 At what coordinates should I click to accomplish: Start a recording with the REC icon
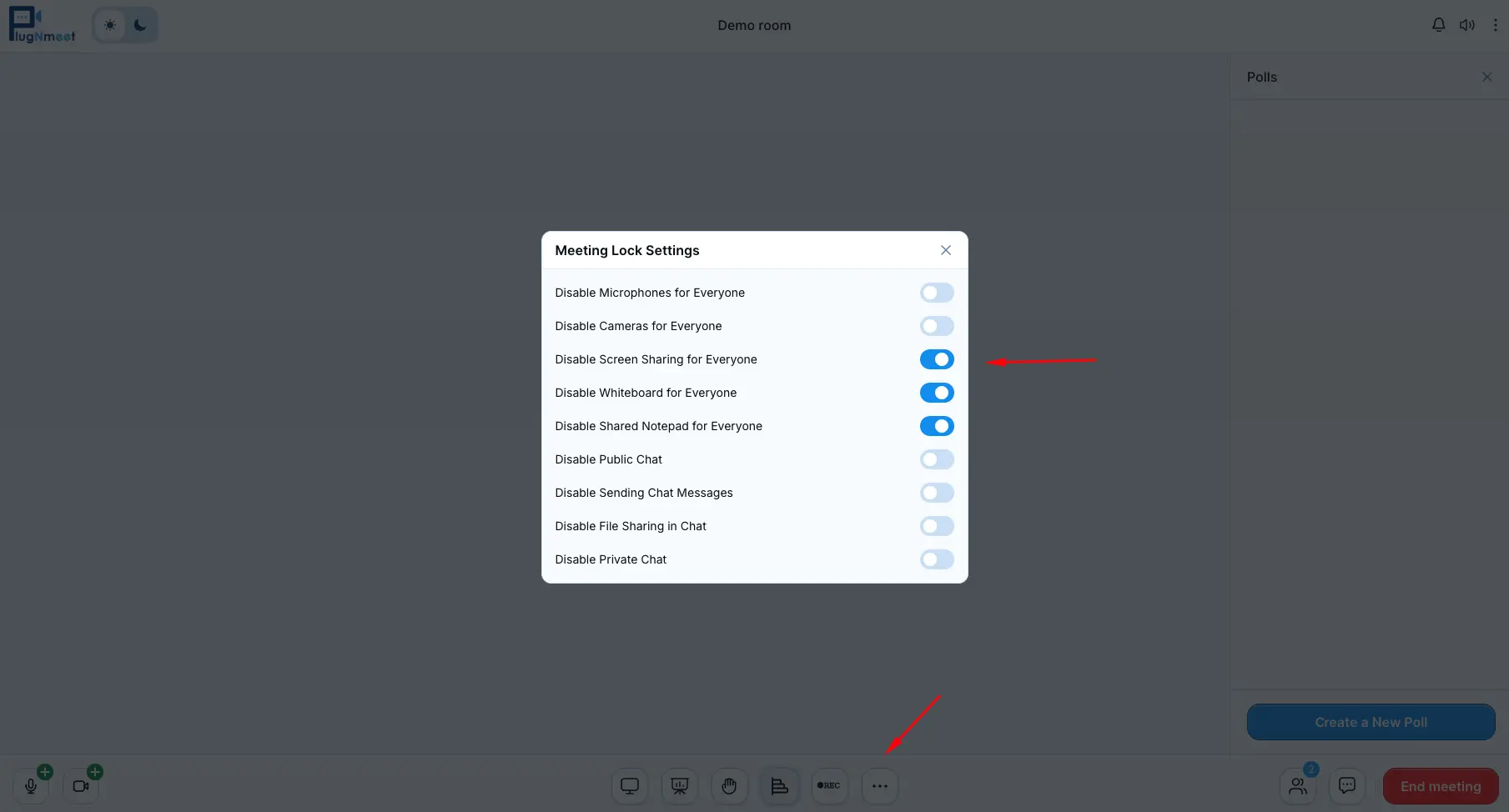pyautogui.click(x=829, y=784)
